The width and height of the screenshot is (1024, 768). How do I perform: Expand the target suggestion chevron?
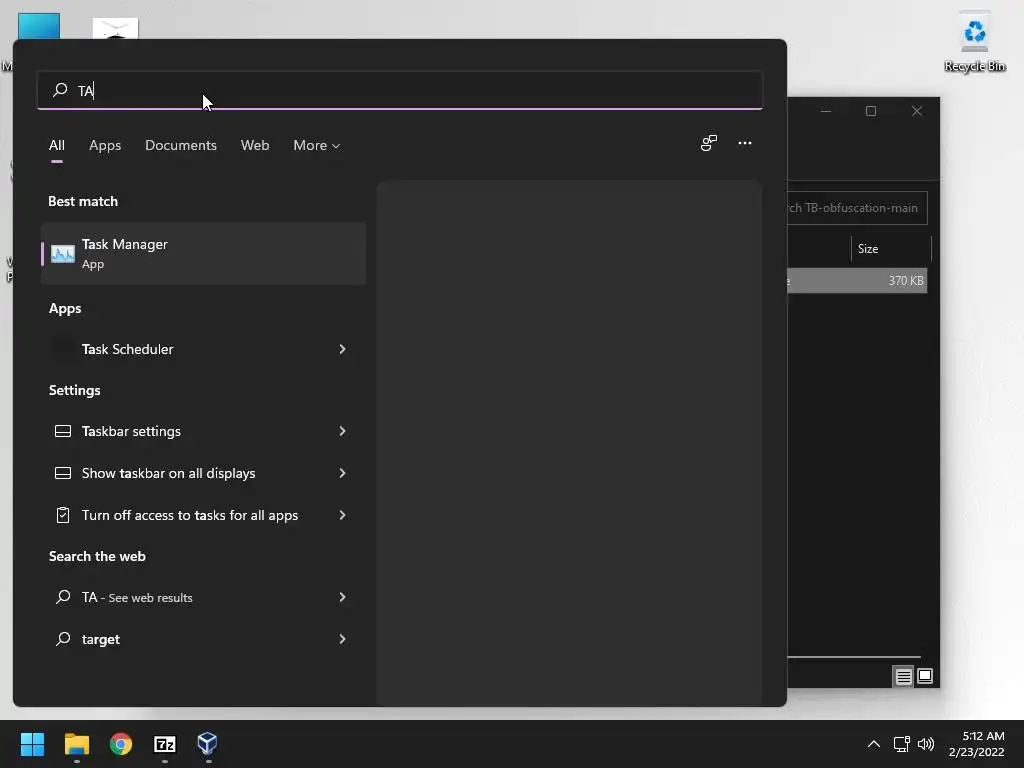342,639
